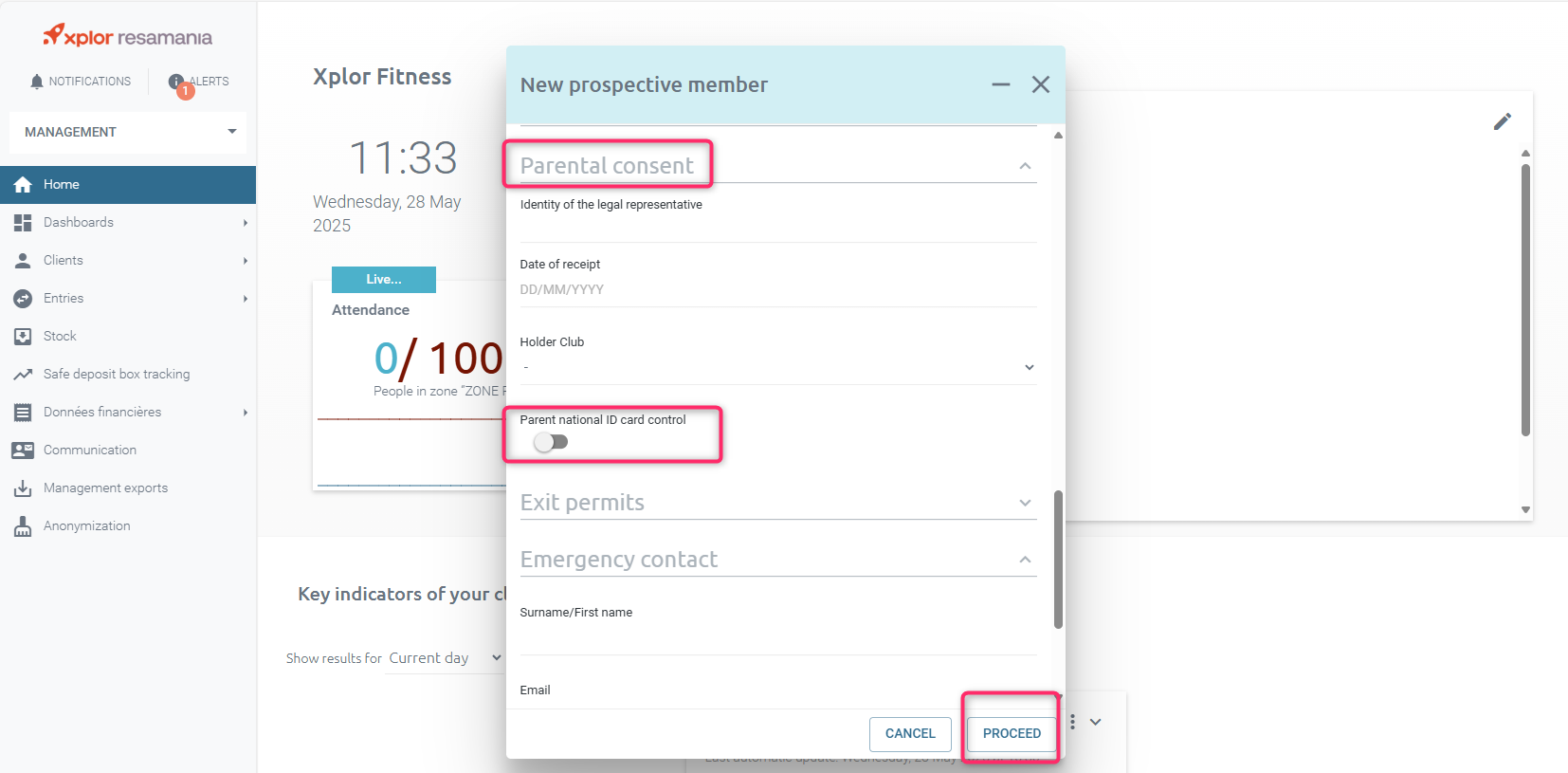Open the Management dropdown selector

pyautogui.click(x=128, y=132)
